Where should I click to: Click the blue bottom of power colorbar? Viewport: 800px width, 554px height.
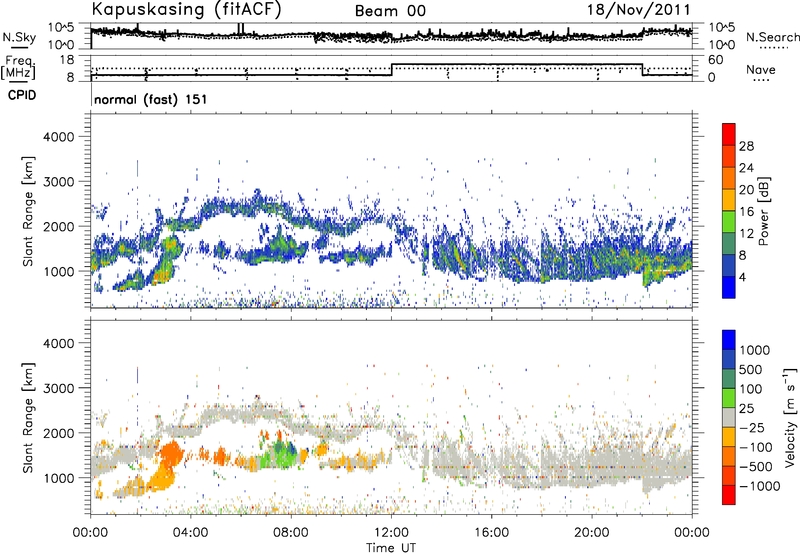coord(729,287)
